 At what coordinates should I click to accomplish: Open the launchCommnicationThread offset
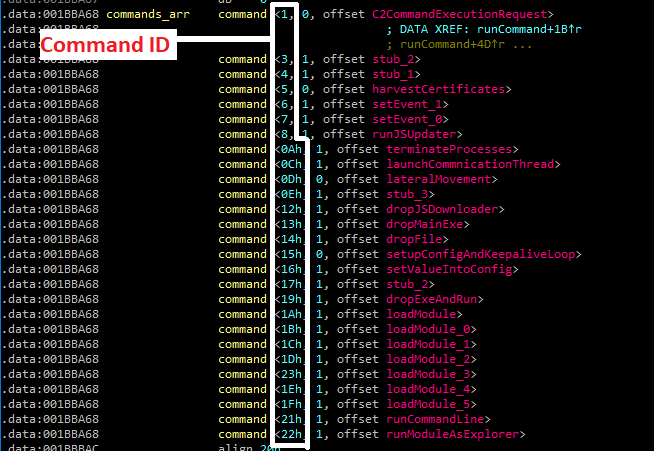[470, 164]
